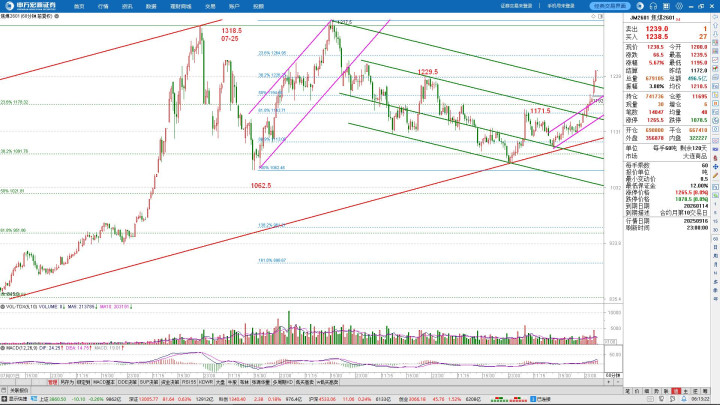Screen dimensions: 720x405
Task: Click the blue icon right of 显示快捷
Action: coord(34,399)
